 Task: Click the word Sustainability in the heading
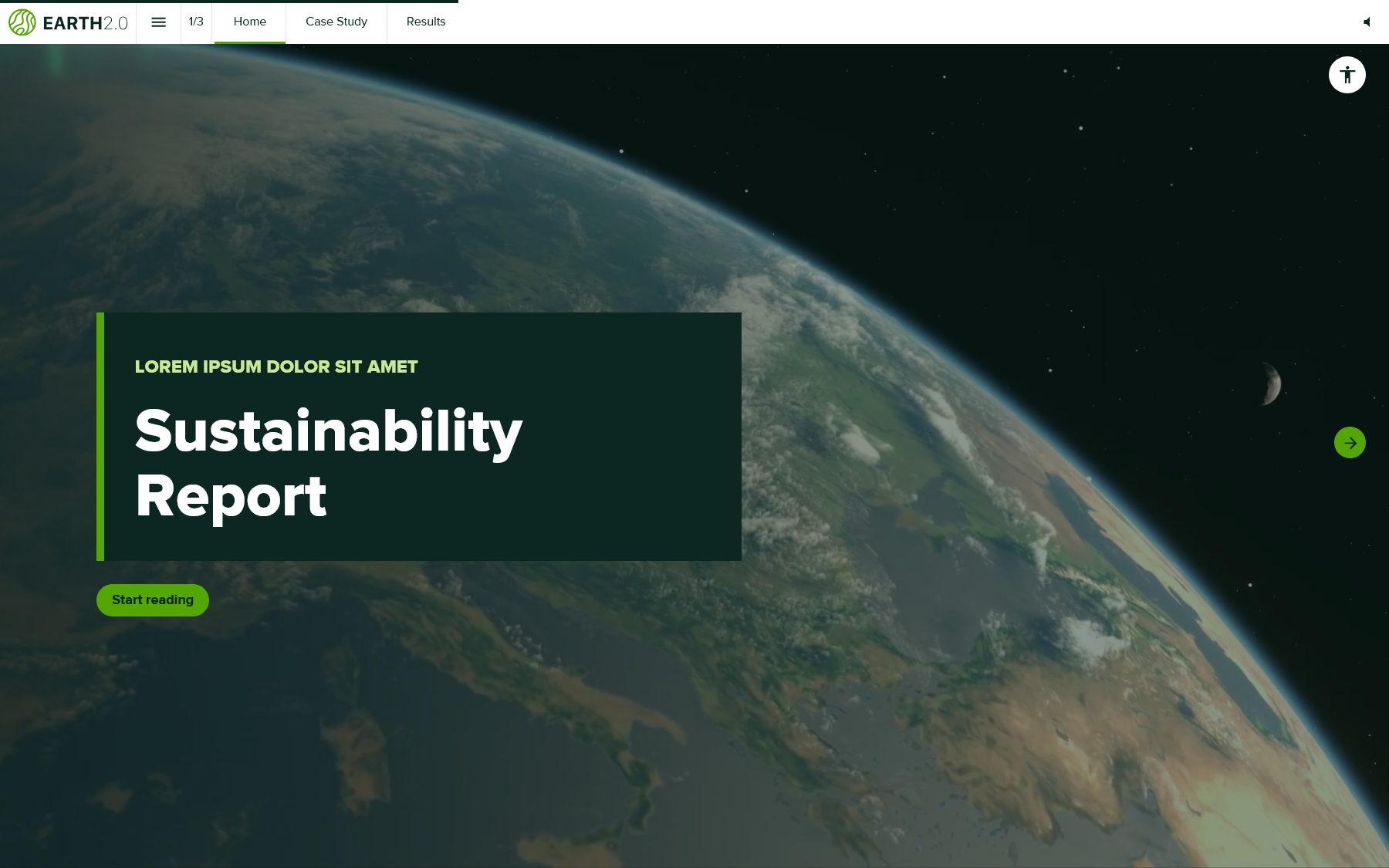[328, 431]
